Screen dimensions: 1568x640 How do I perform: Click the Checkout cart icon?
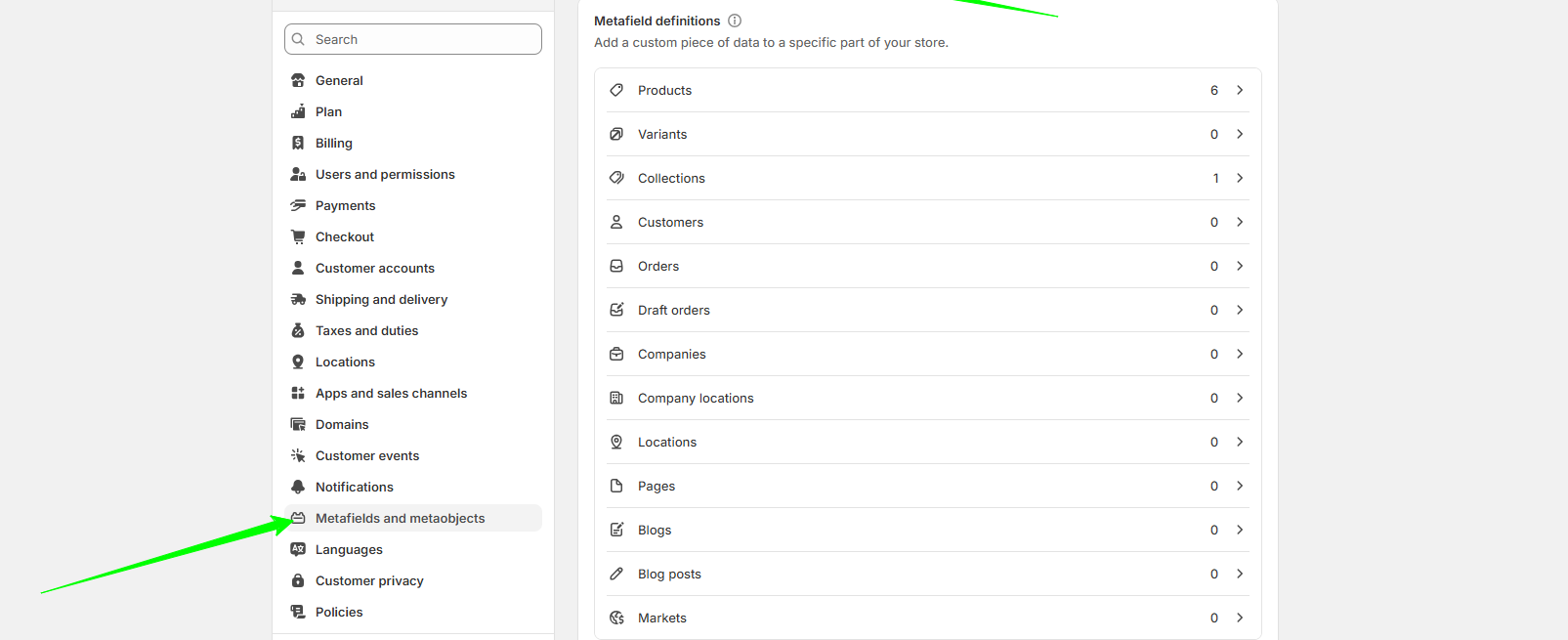[298, 236]
